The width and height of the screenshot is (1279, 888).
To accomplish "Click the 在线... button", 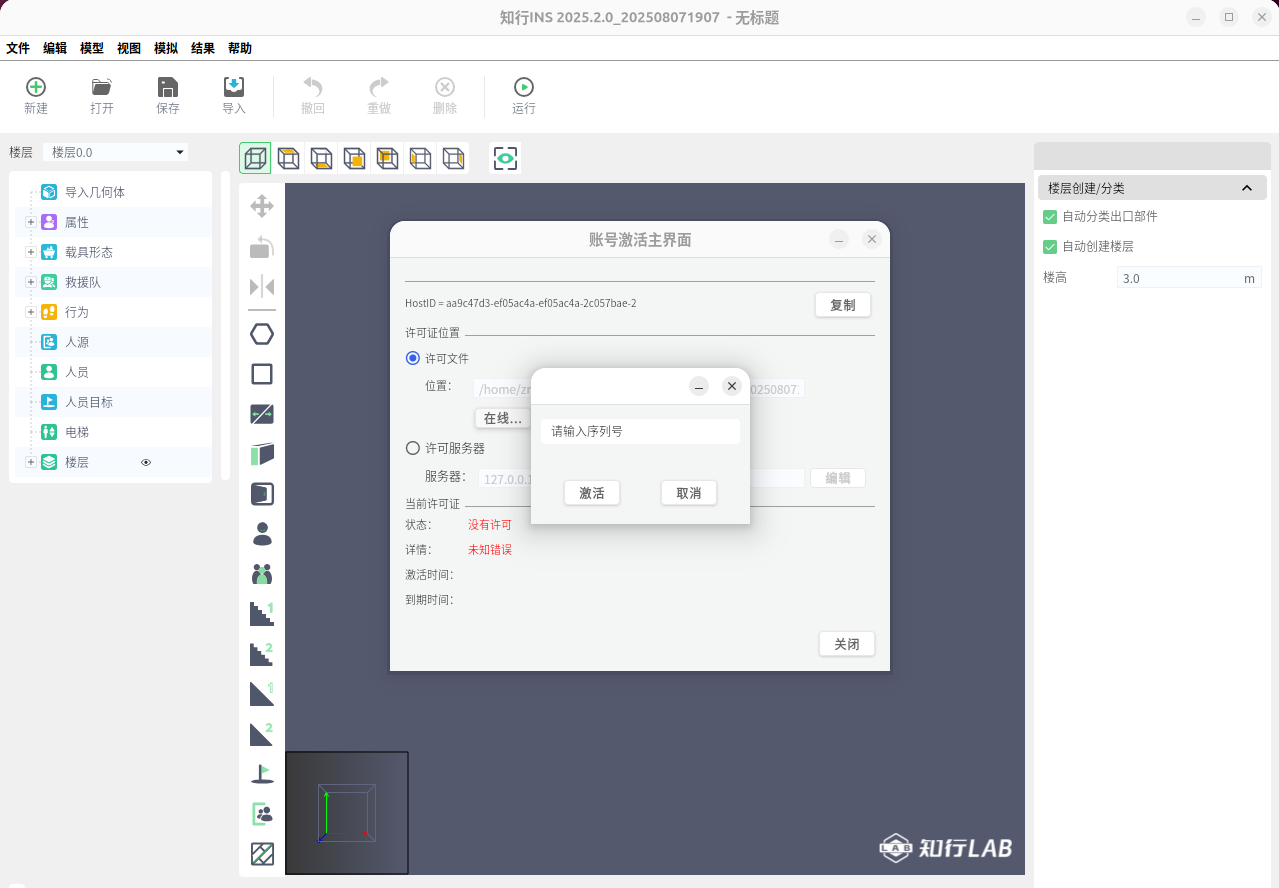I will coord(503,418).
